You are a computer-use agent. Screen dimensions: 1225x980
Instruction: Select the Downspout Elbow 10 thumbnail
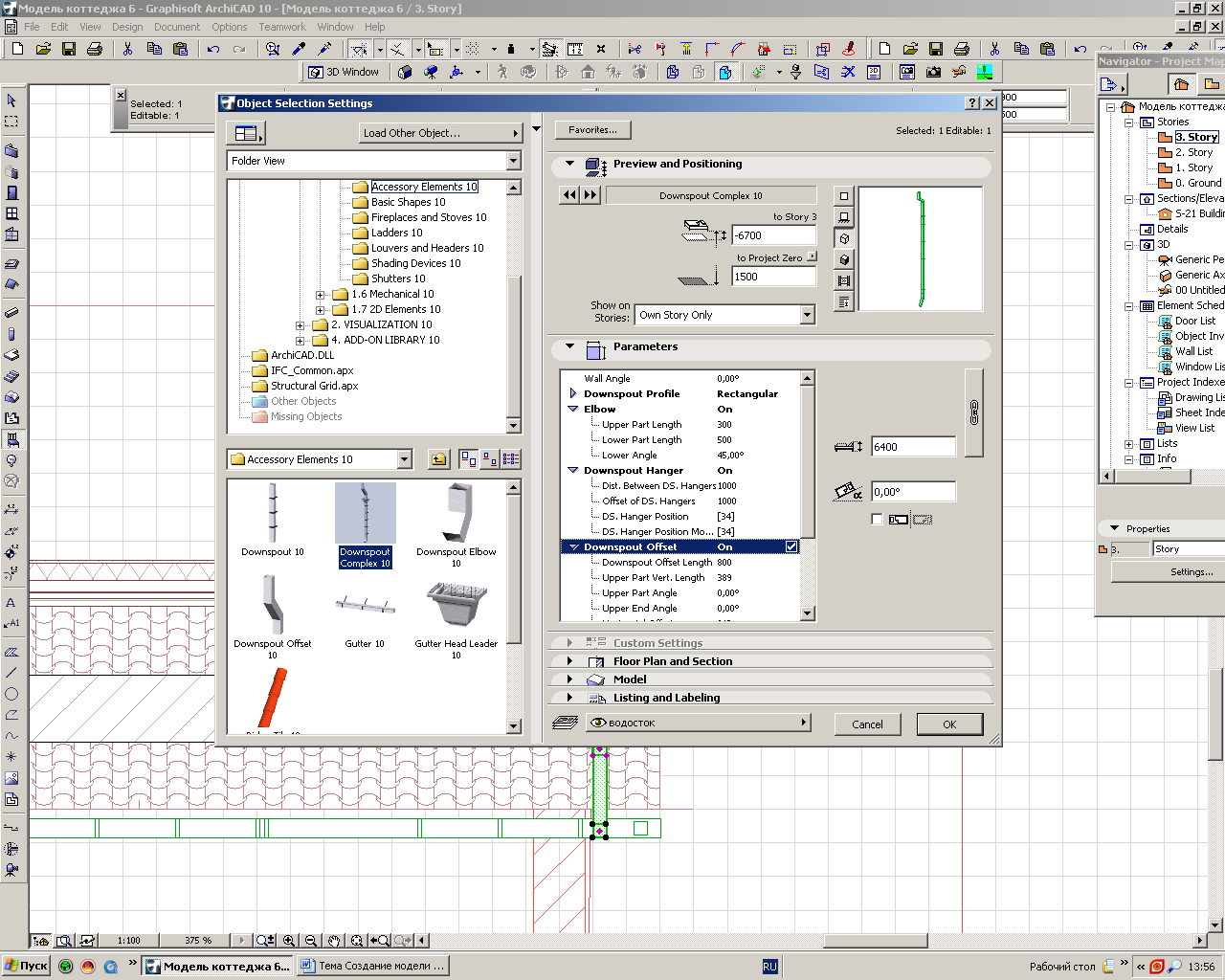(457, 525)
